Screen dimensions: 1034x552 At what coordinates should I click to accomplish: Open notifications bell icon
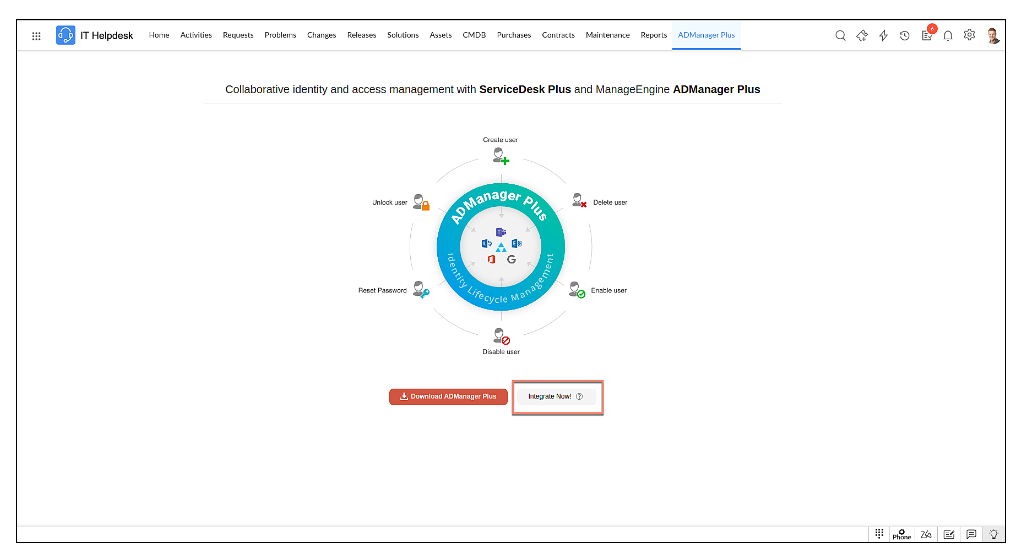point(948,36)
